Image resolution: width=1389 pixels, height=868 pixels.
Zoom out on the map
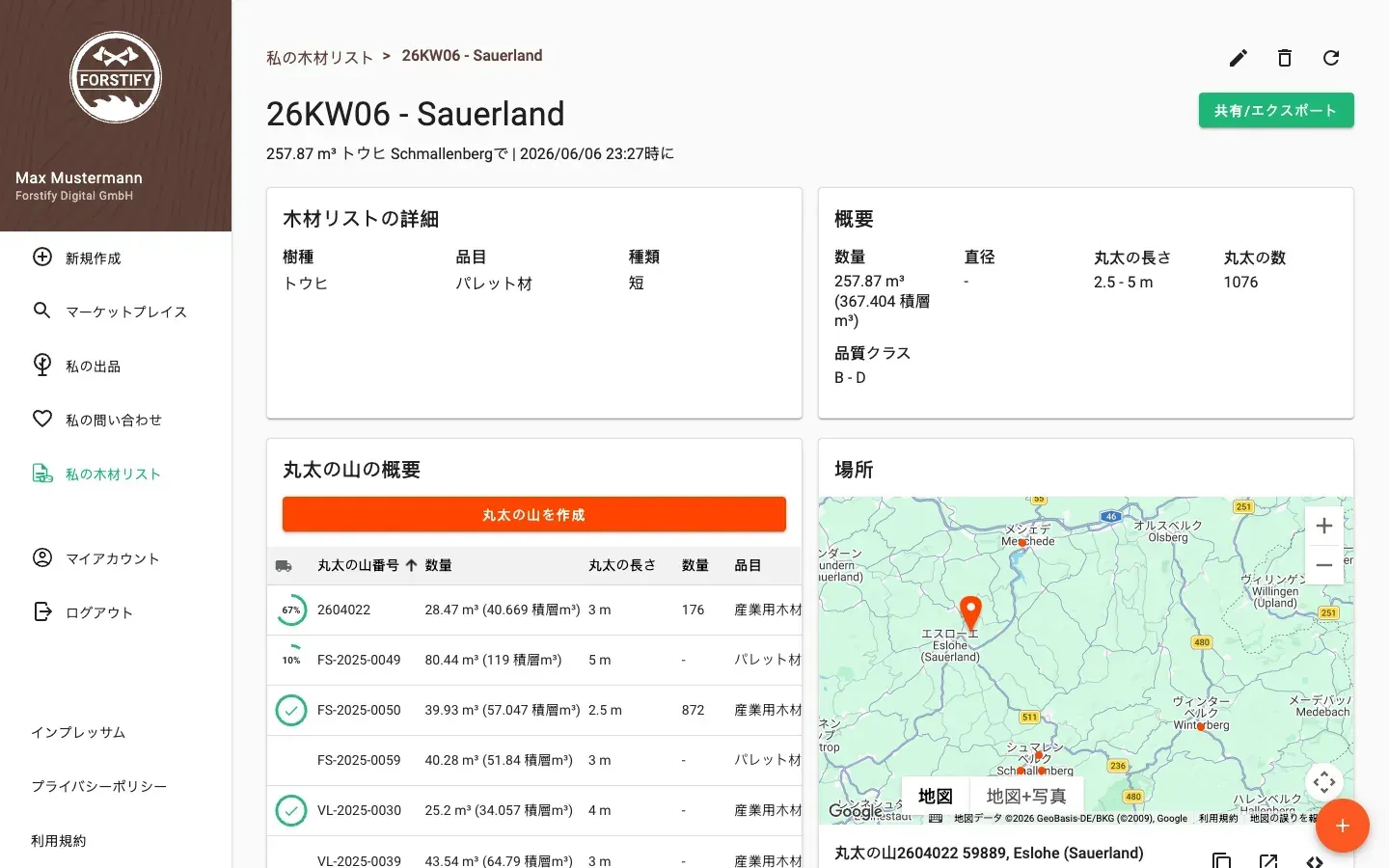1324,565
